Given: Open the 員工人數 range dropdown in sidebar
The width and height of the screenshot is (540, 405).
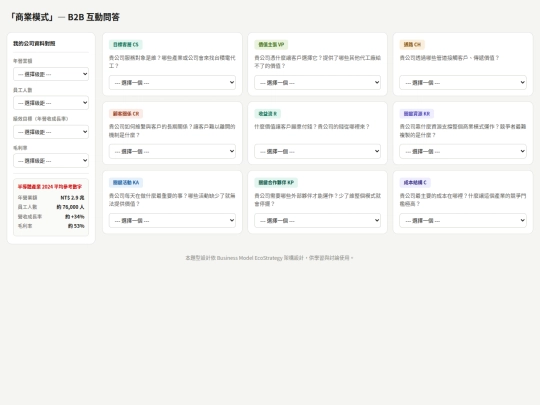Looking at the screenshot, I should click(x=51, y=103).
